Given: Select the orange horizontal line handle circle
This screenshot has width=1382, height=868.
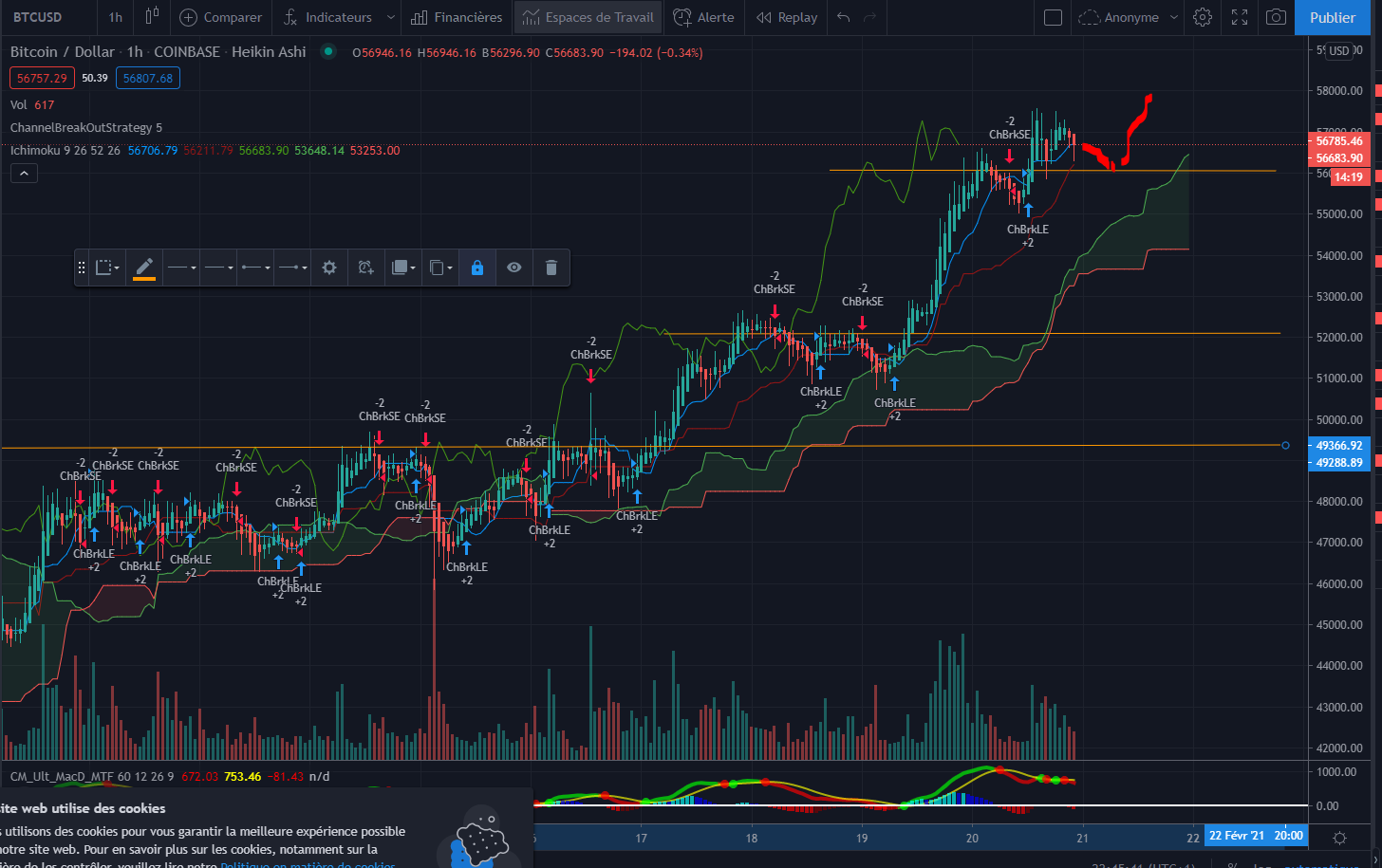Looking at the screenshot, I should [1285, 445].
